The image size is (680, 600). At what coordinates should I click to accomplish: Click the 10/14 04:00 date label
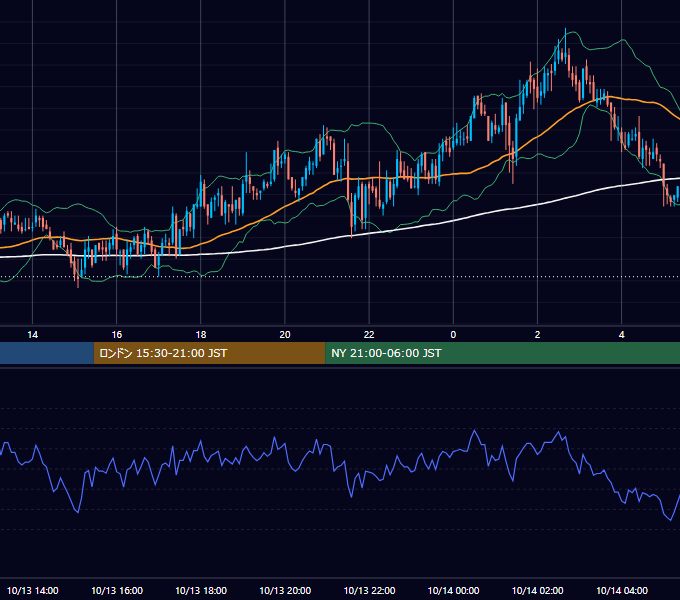coord(621,590)
